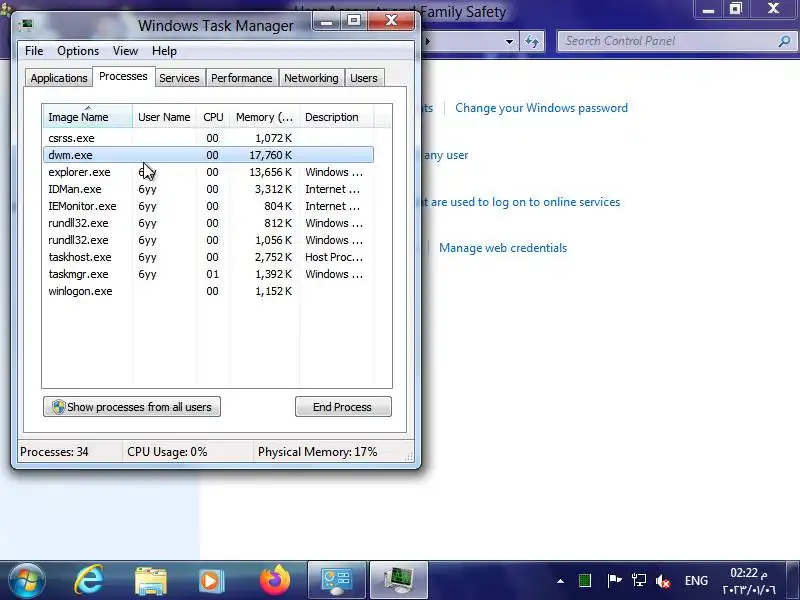Select the dwm.exe process row

(x=209, y=155)
